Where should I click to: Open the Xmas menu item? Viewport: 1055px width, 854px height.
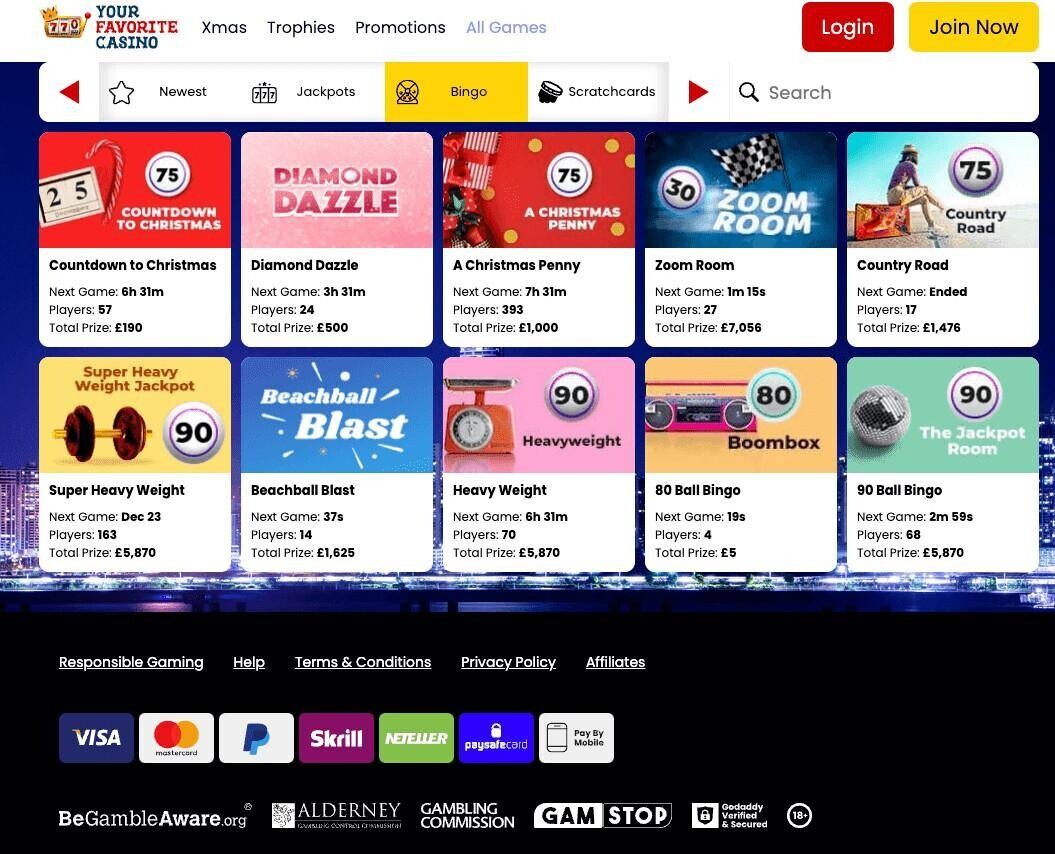pos(224,27)
